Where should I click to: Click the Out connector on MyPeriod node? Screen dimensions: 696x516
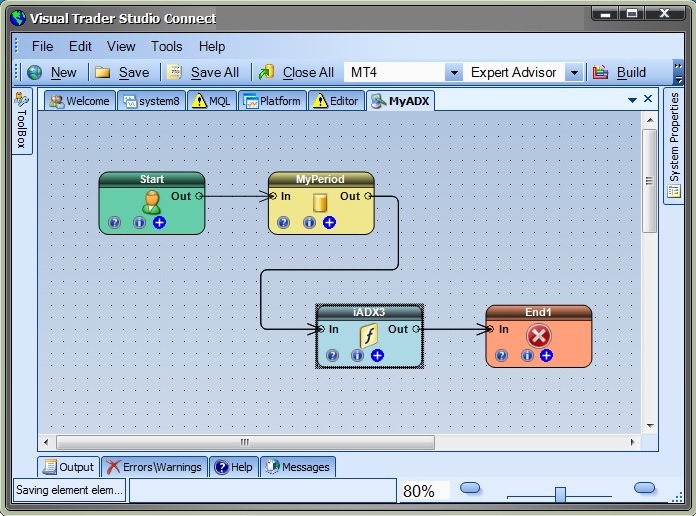coord(368,196)
